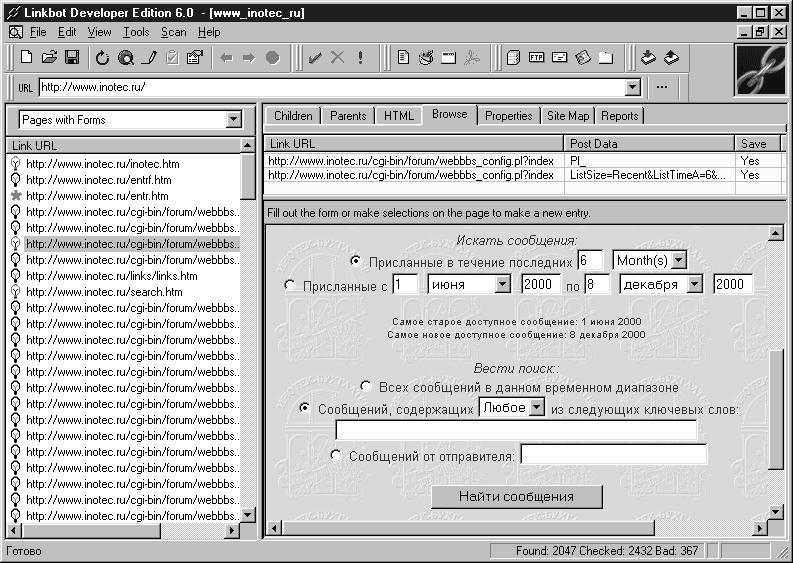Open the 'Любое' match type dropdown
The height and width of the screenshot is (563, 793).
point(537,407)
